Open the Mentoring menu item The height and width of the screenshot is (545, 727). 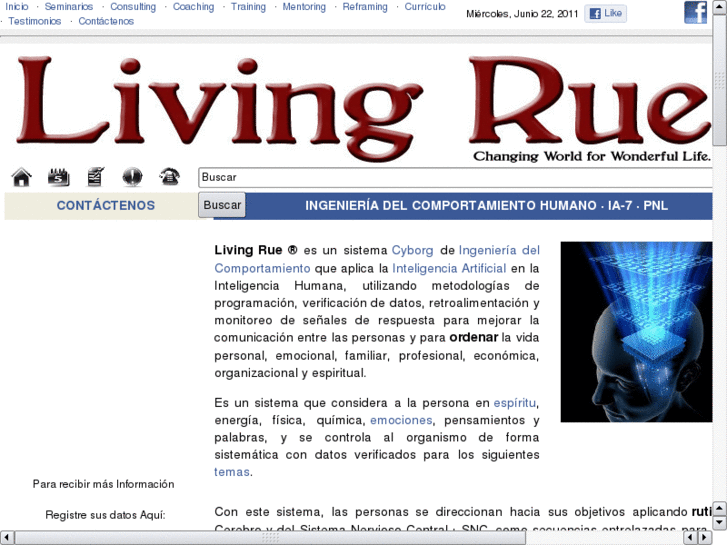coord(304,7)
